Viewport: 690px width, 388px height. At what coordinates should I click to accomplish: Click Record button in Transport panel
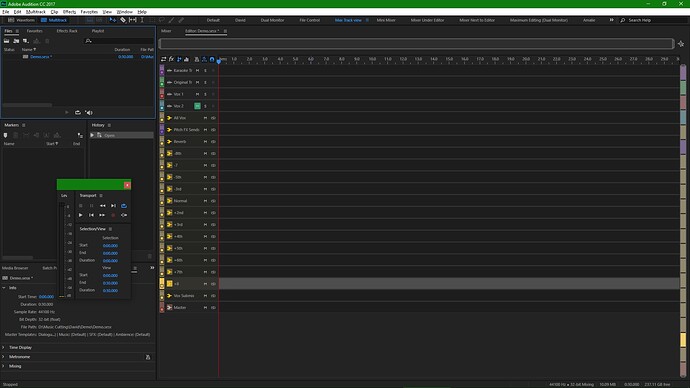(x=113, y=215)
